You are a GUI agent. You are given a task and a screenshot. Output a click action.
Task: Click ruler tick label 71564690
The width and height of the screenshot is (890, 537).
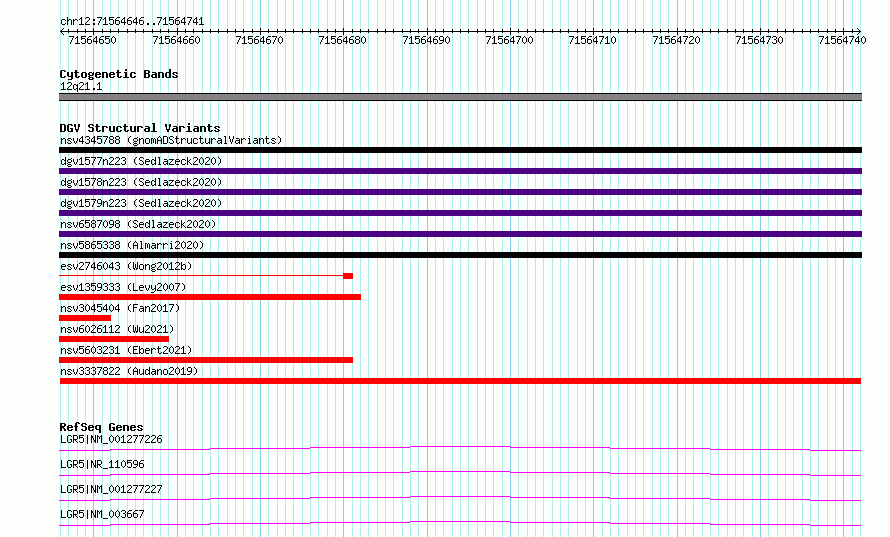426,40
